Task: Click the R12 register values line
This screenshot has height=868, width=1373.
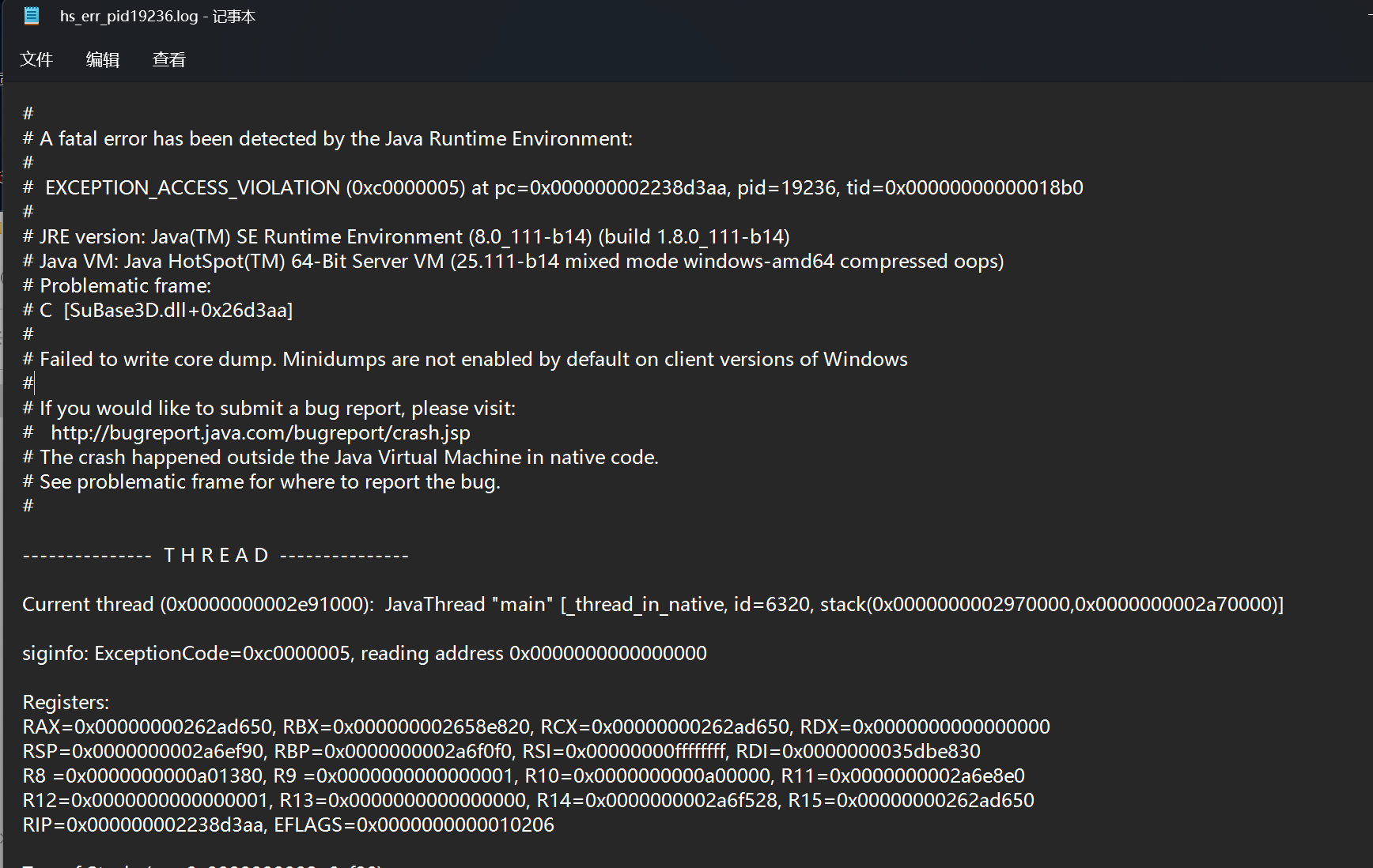Action: click(x=528, y=800)
